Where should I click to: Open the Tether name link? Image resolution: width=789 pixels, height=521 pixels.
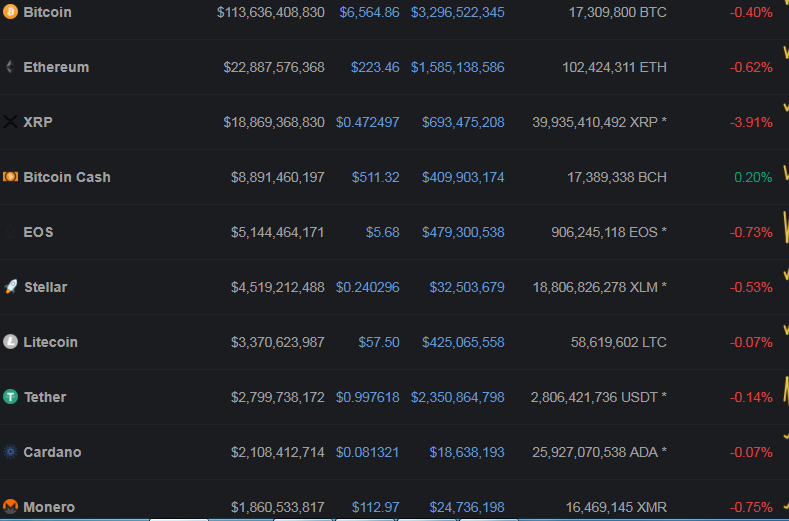(45, 397)
